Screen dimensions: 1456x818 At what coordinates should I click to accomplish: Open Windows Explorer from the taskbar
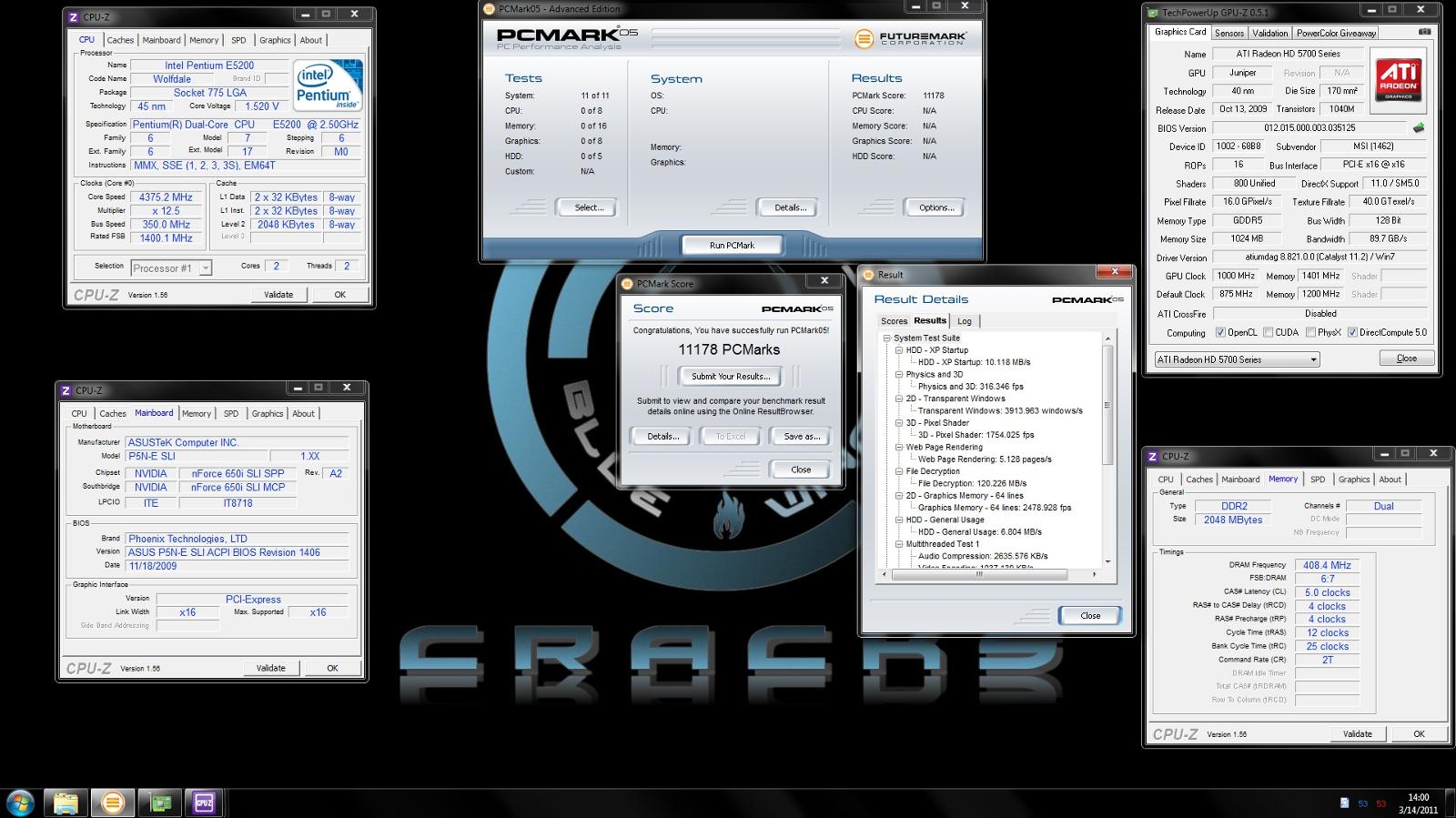(66, 803)
